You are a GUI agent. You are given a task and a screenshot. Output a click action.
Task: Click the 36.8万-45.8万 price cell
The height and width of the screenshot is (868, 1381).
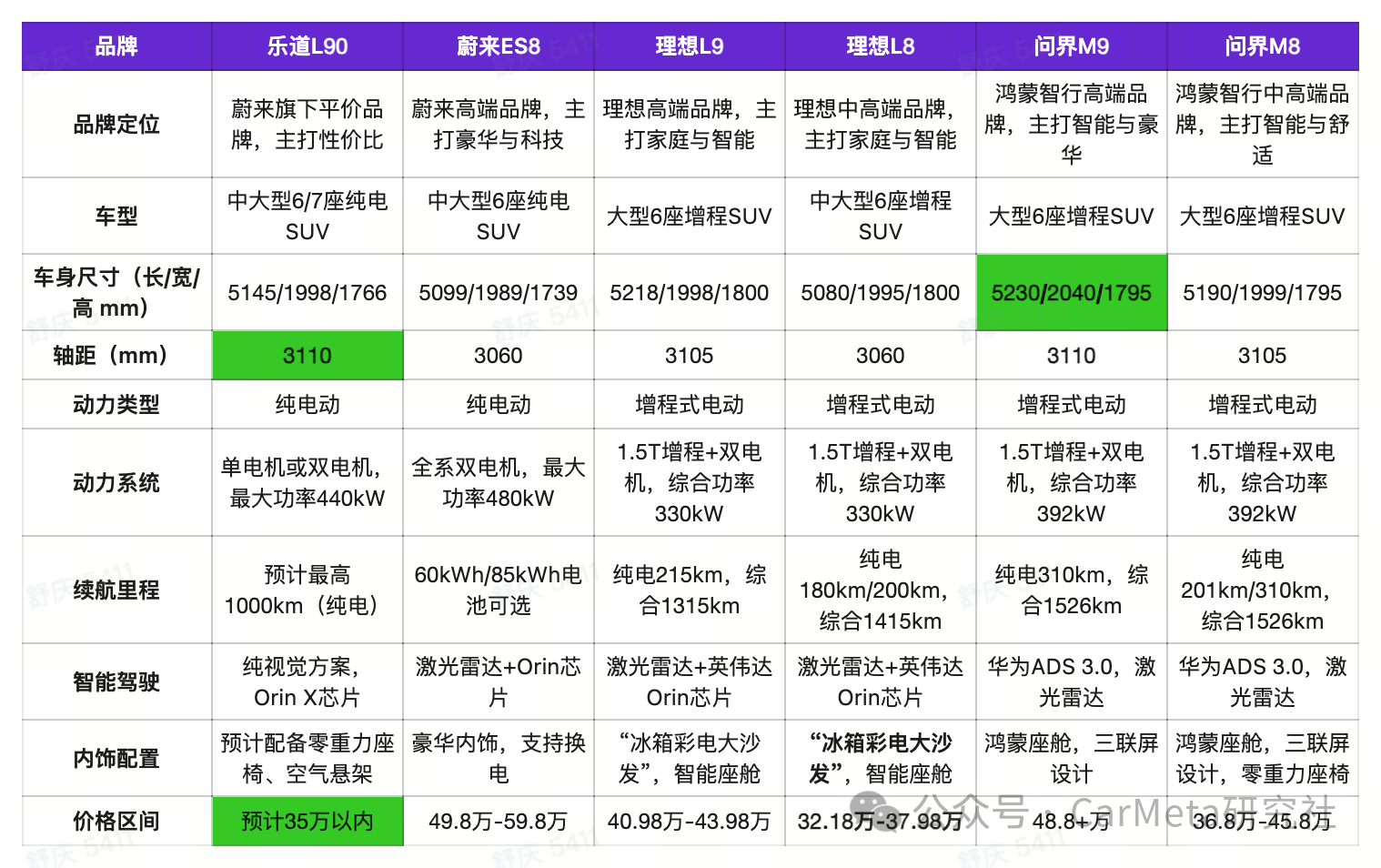pos(1263,822)
